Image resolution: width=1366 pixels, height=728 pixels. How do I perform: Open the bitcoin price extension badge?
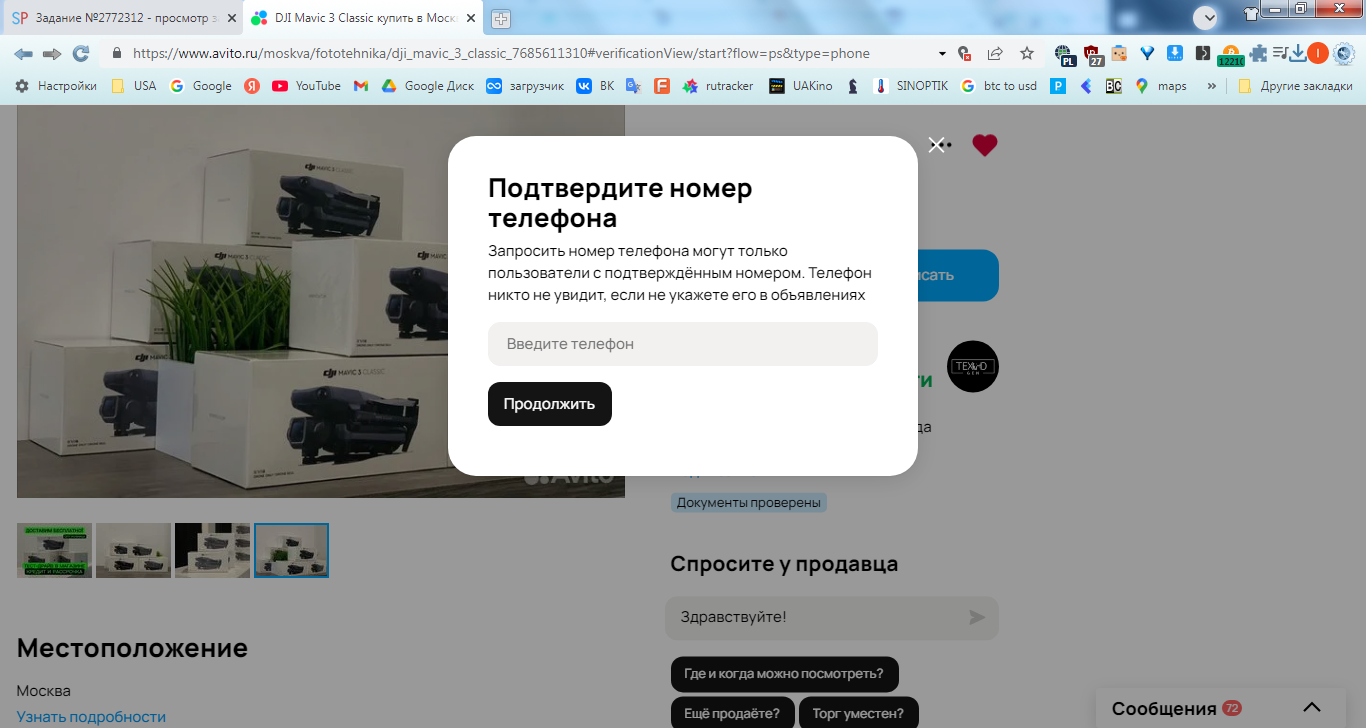click(x=1230, y=56)
